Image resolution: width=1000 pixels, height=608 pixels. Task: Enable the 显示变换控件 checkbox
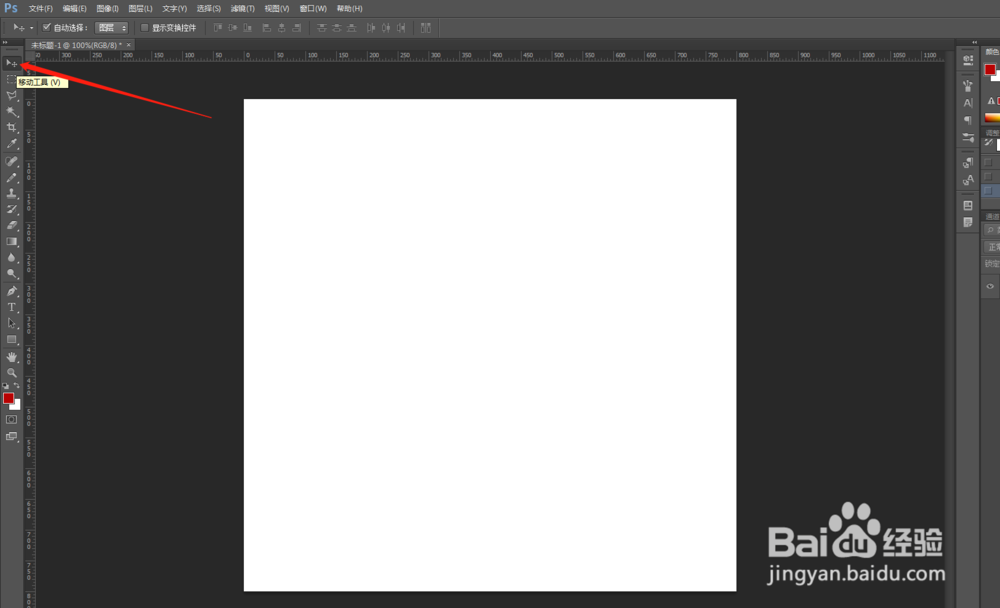click(145, 27)
